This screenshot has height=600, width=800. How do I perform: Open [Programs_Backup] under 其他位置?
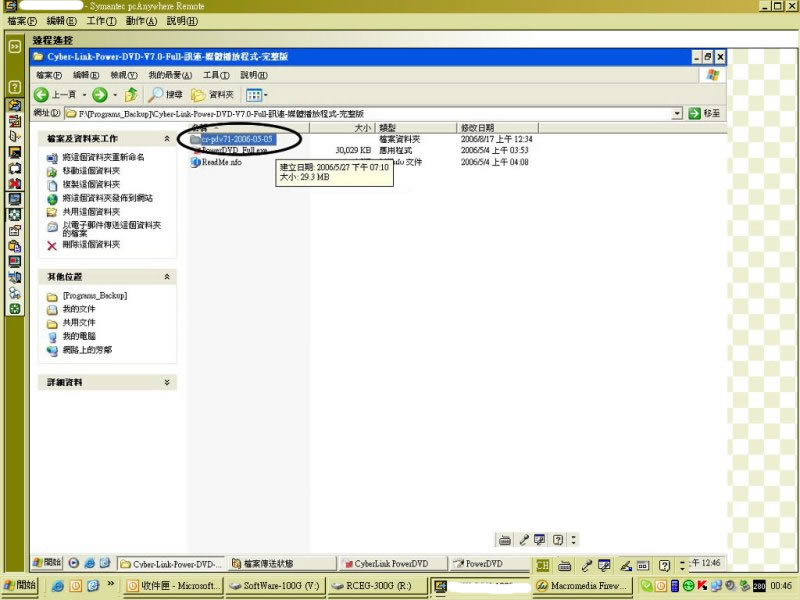(x=95, y=296)
